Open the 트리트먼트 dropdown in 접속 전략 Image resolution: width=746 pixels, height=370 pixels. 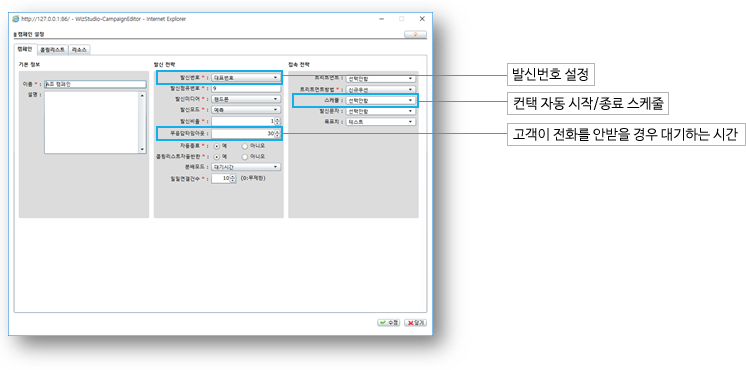[381, 78]
